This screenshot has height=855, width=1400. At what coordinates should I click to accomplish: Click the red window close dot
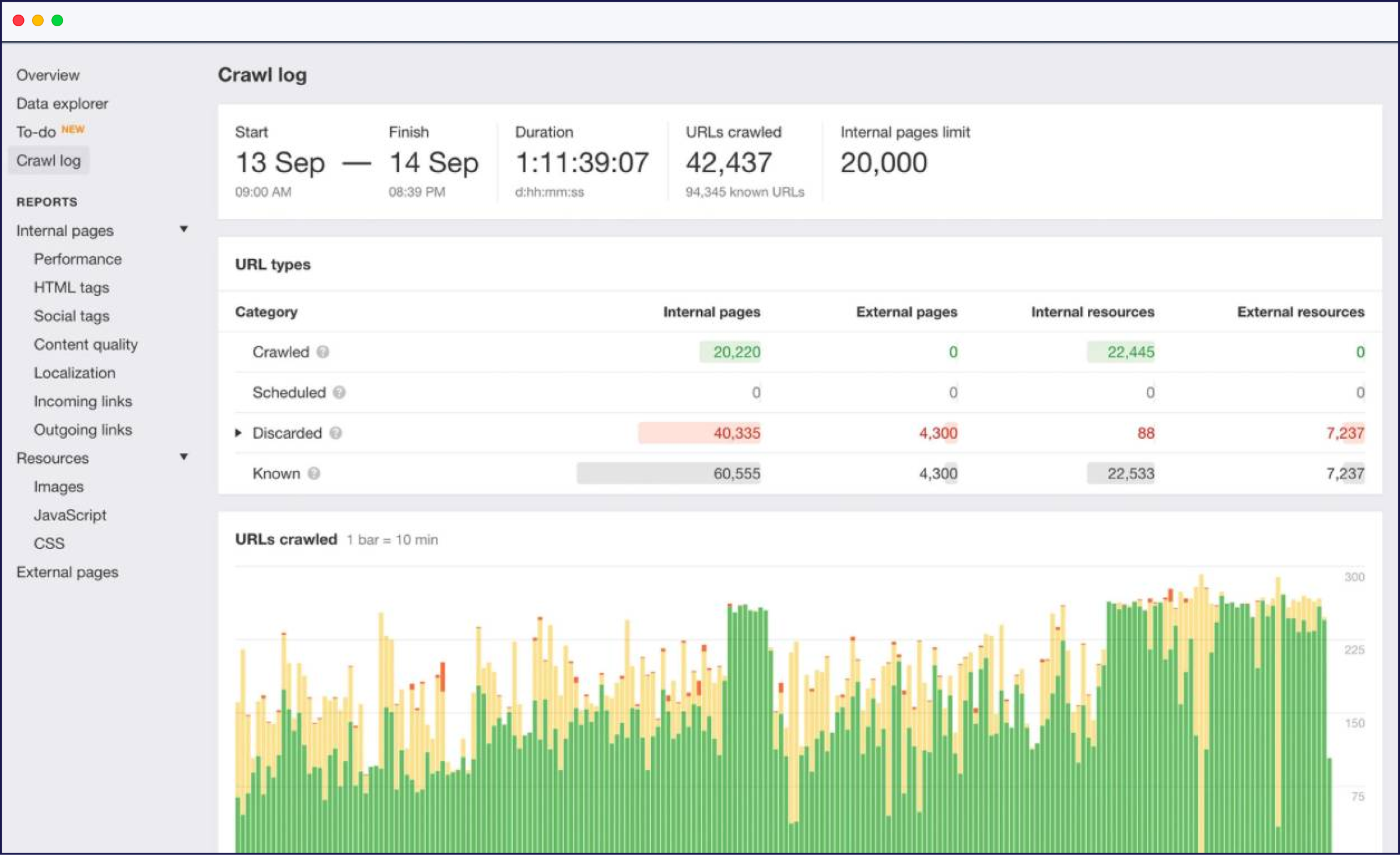pos(18,20)
